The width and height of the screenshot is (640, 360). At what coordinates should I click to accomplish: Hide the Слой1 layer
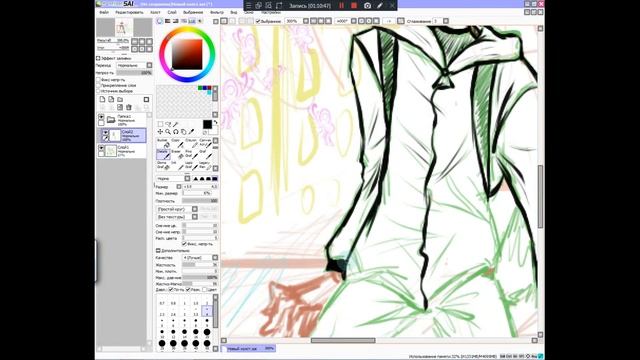click(x=101, y=148)
